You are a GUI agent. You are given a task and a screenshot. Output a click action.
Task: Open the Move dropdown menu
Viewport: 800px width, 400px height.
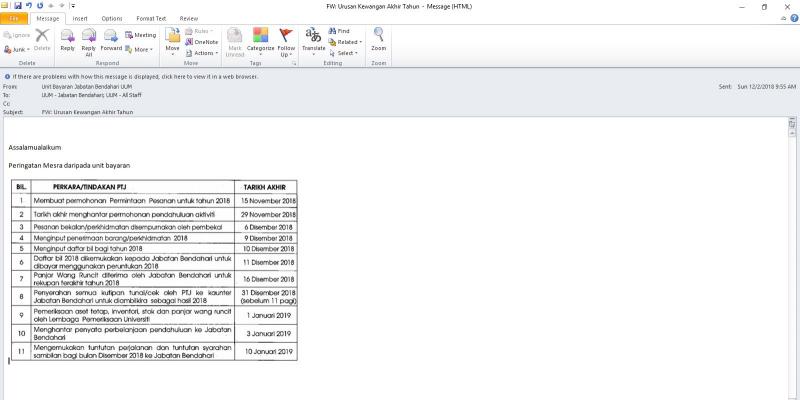(x=172, y=42)
